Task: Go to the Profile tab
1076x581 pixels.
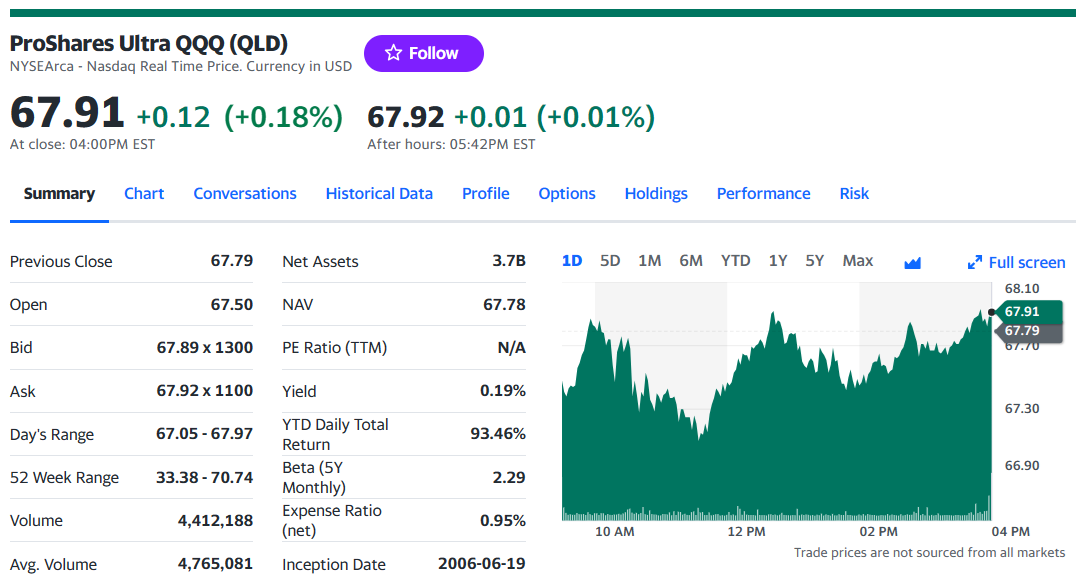Action: (486, 193)
